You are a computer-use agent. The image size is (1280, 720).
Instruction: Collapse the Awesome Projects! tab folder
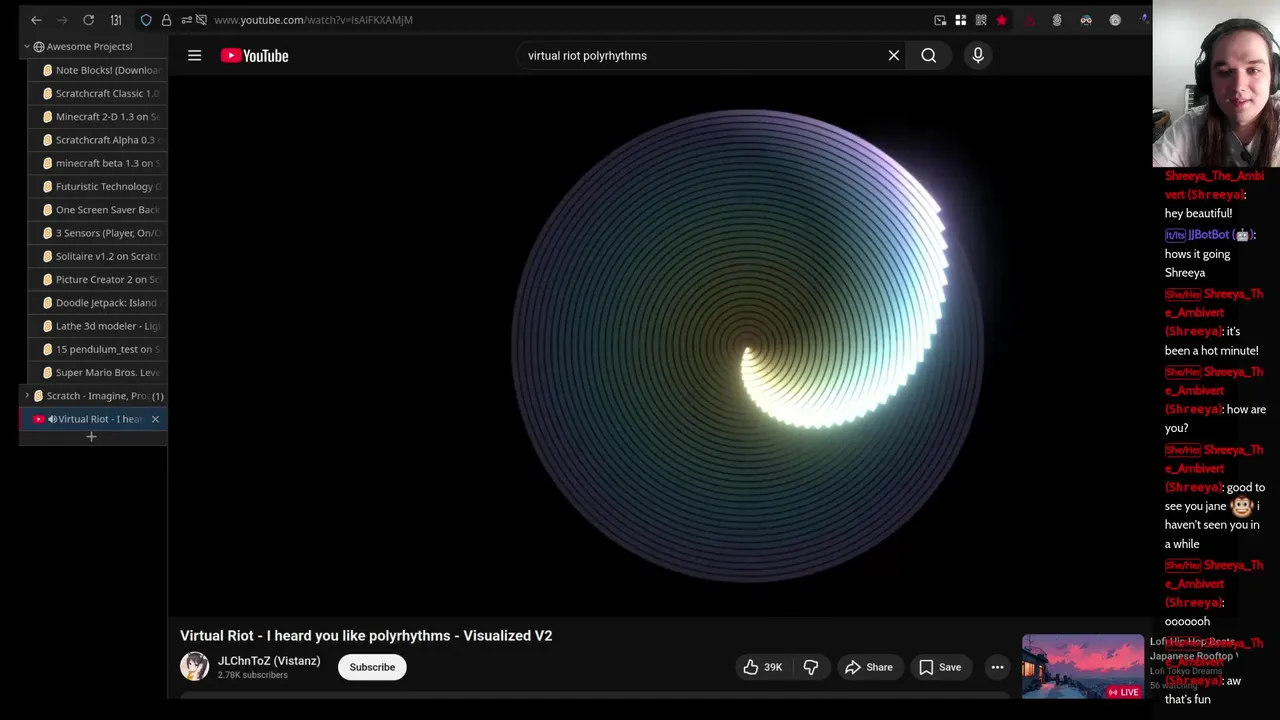pos(27,46)
